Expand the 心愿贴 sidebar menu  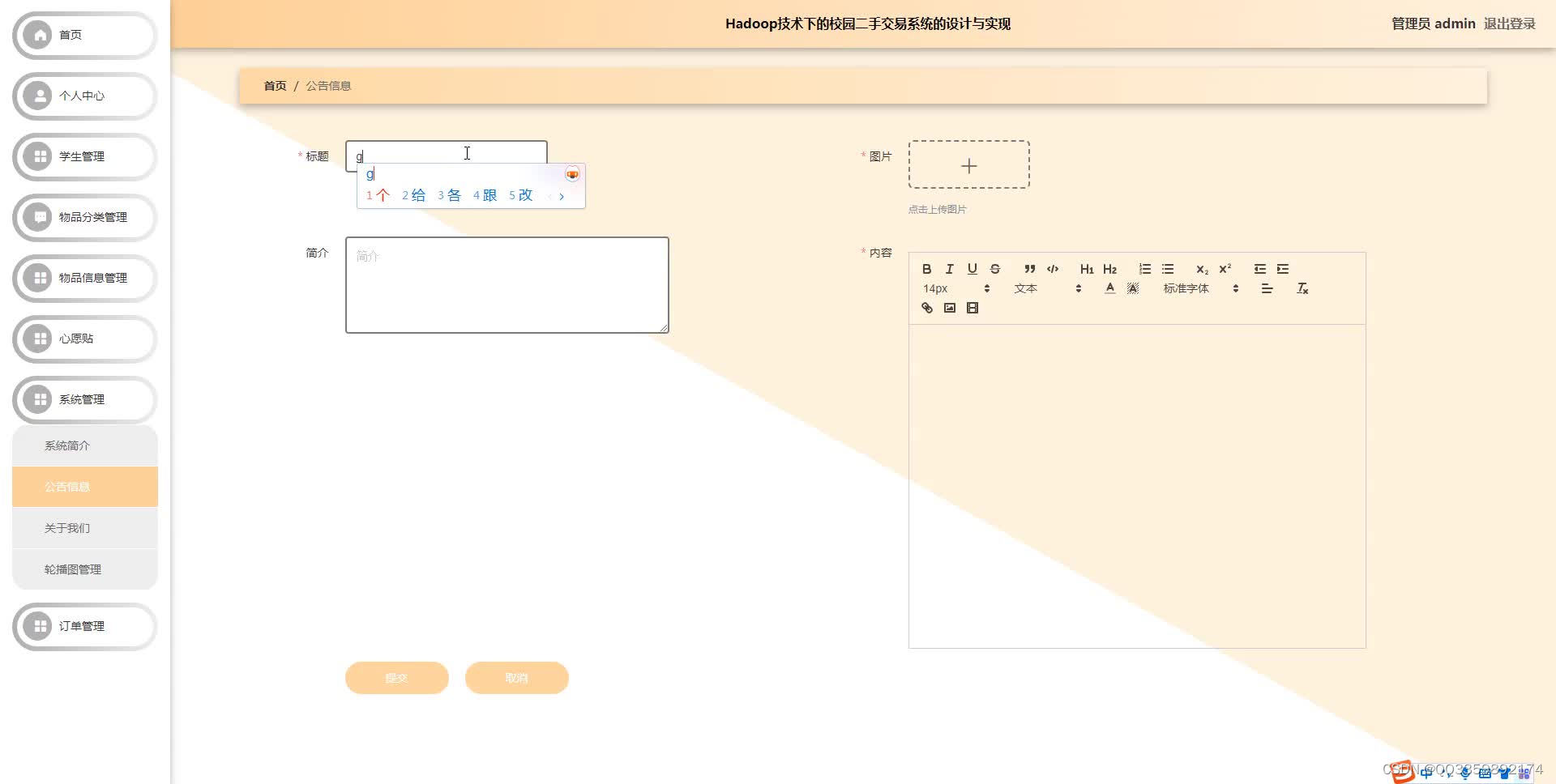(84, 339)
